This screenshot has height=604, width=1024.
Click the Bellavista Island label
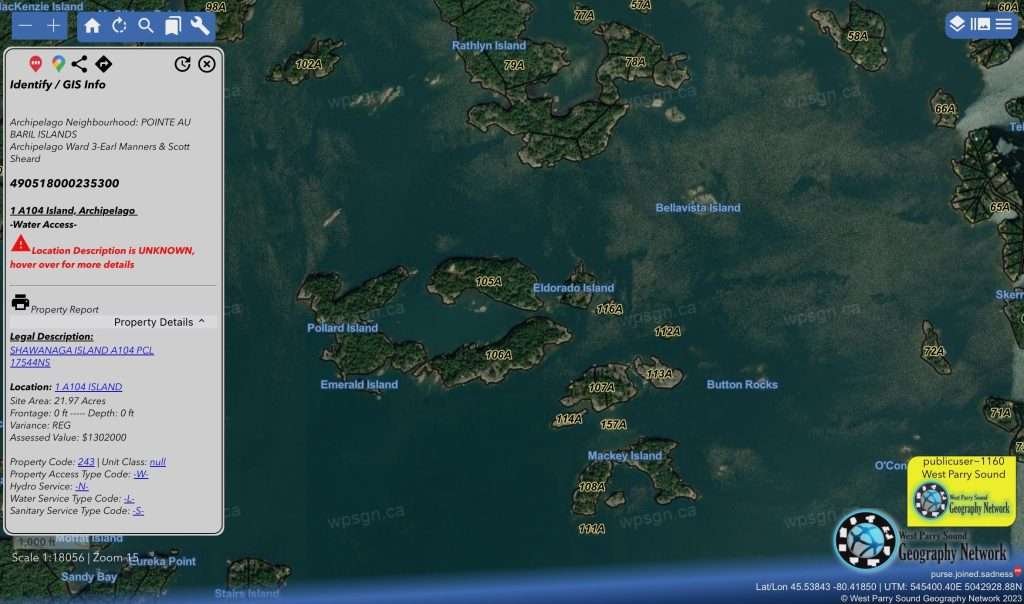(697, 208)
